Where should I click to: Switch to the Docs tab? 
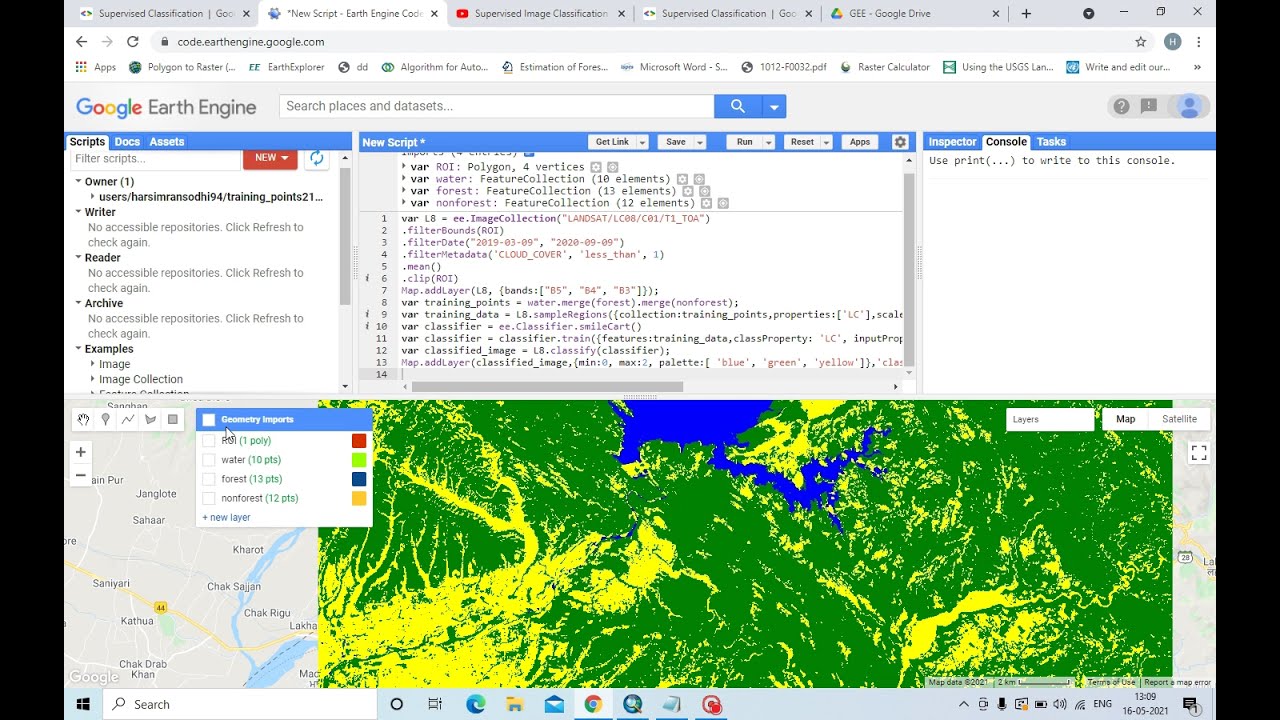(x=127, y=142)
